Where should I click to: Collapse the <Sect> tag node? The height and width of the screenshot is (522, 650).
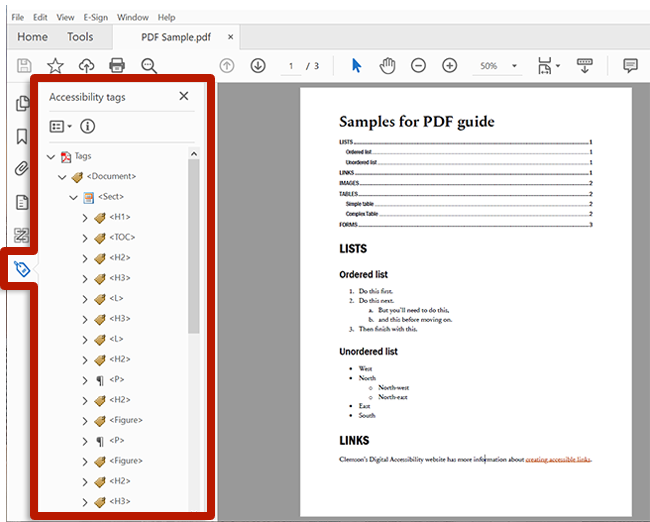point(73,197)
